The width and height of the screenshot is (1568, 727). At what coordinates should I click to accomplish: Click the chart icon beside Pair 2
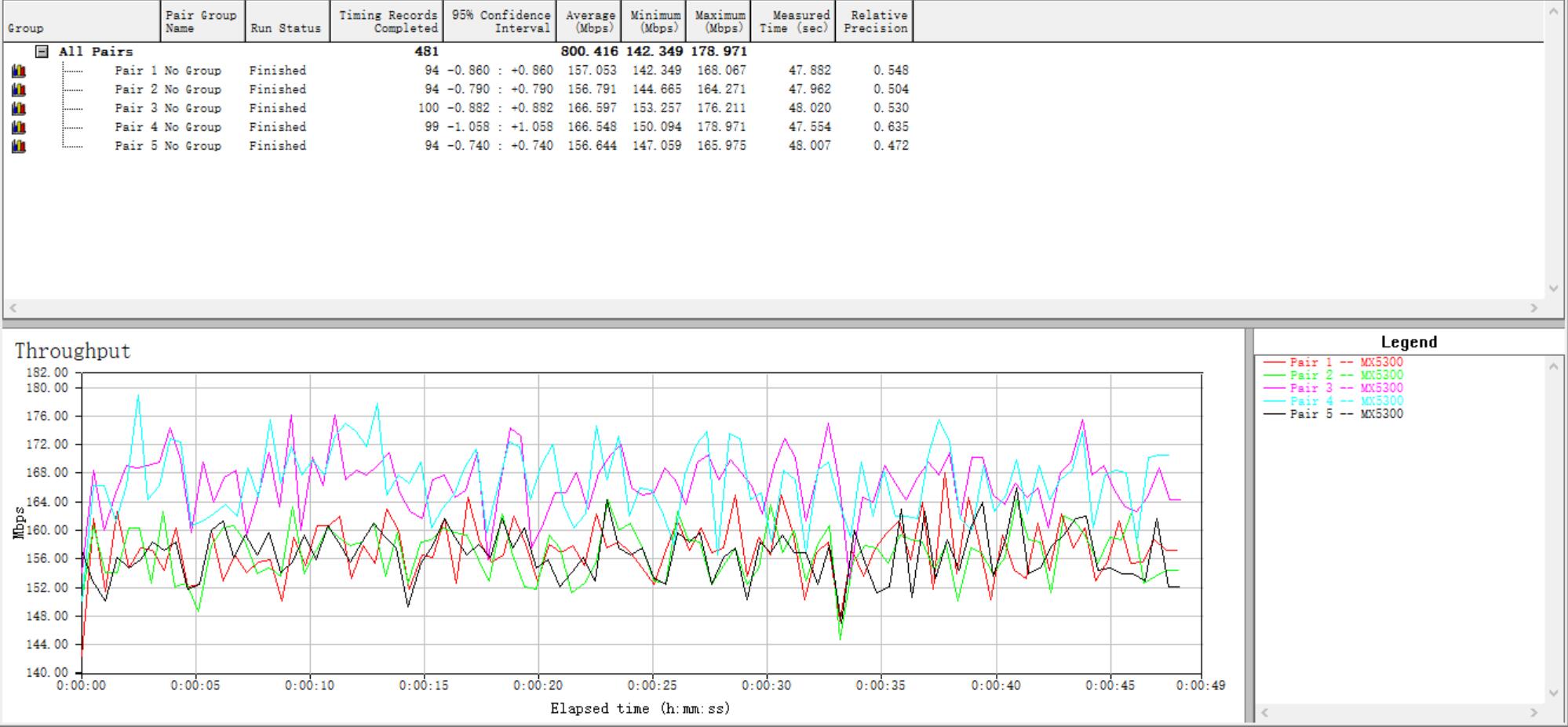pyautogui.click(x=19, y=89)
